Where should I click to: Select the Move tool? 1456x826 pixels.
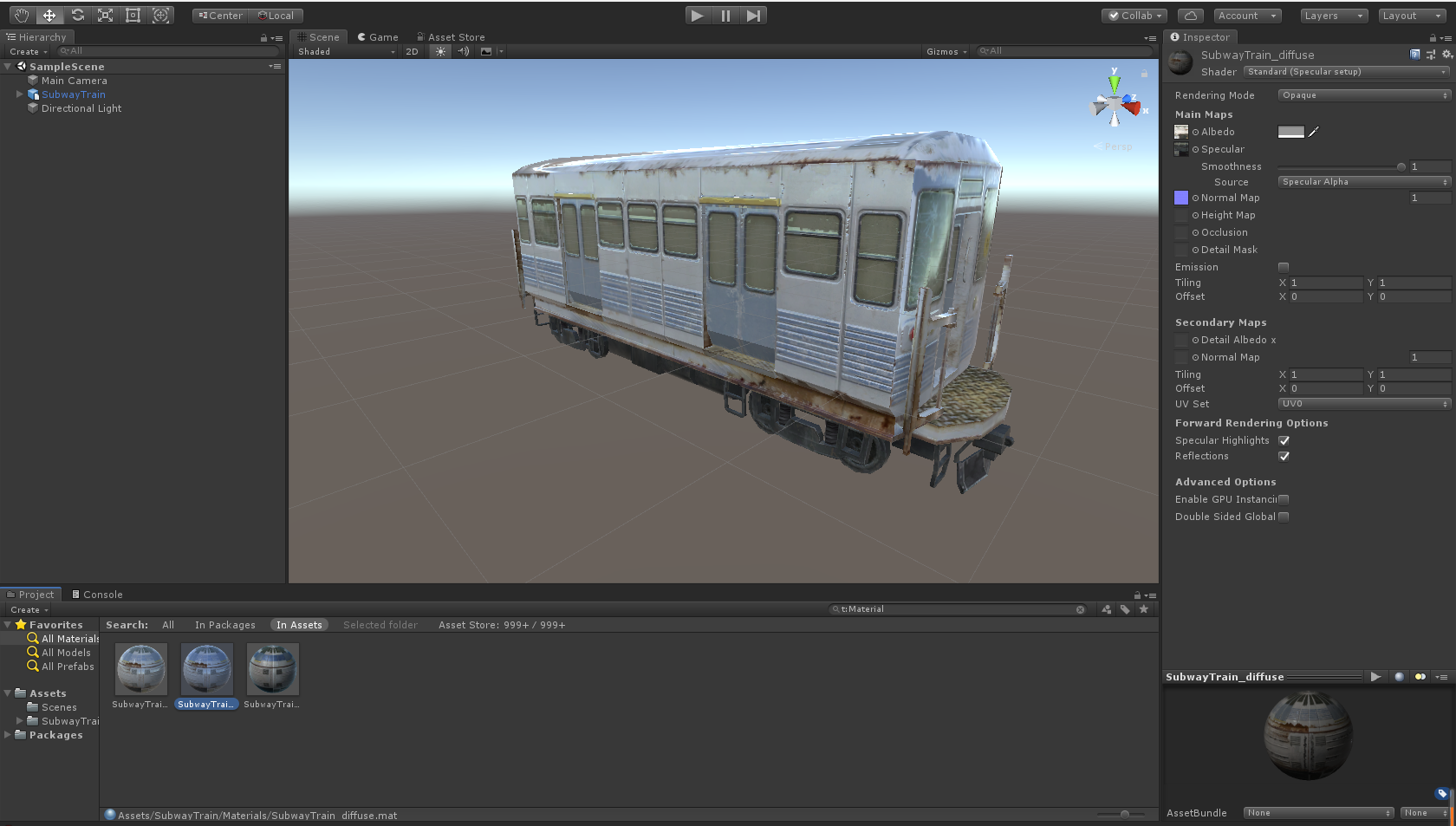pyautogui.click(x=49, y=15)
